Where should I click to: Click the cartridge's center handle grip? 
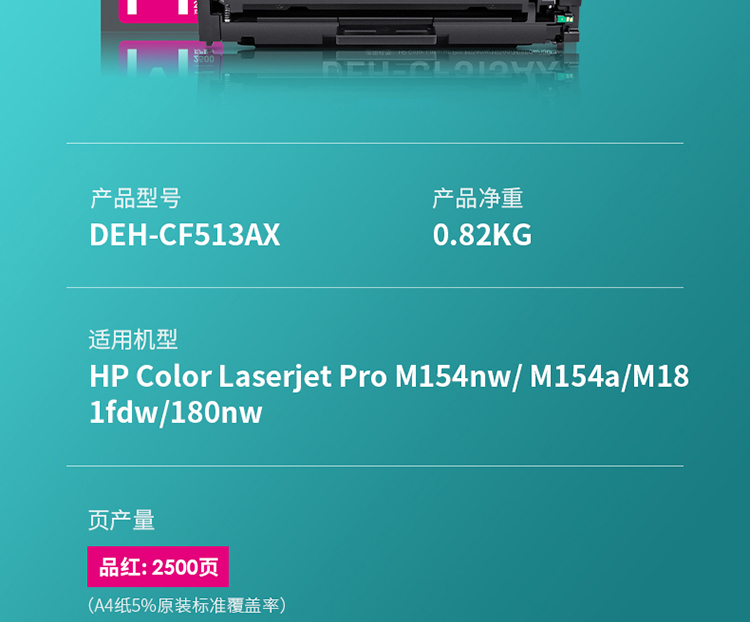[386, 32]
